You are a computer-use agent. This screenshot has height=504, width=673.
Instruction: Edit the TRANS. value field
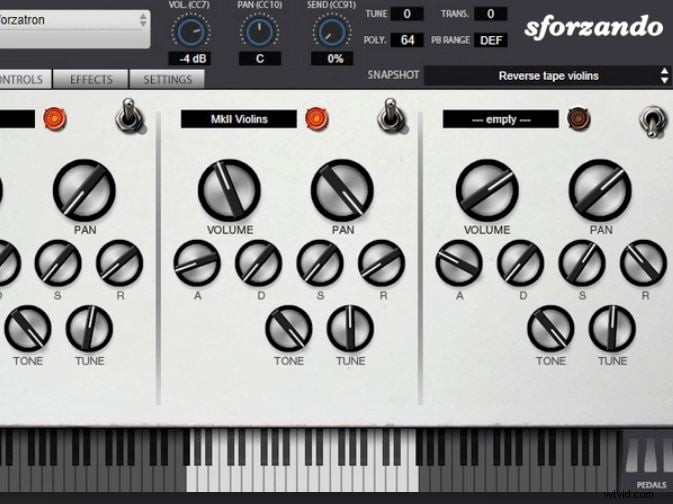491,14
